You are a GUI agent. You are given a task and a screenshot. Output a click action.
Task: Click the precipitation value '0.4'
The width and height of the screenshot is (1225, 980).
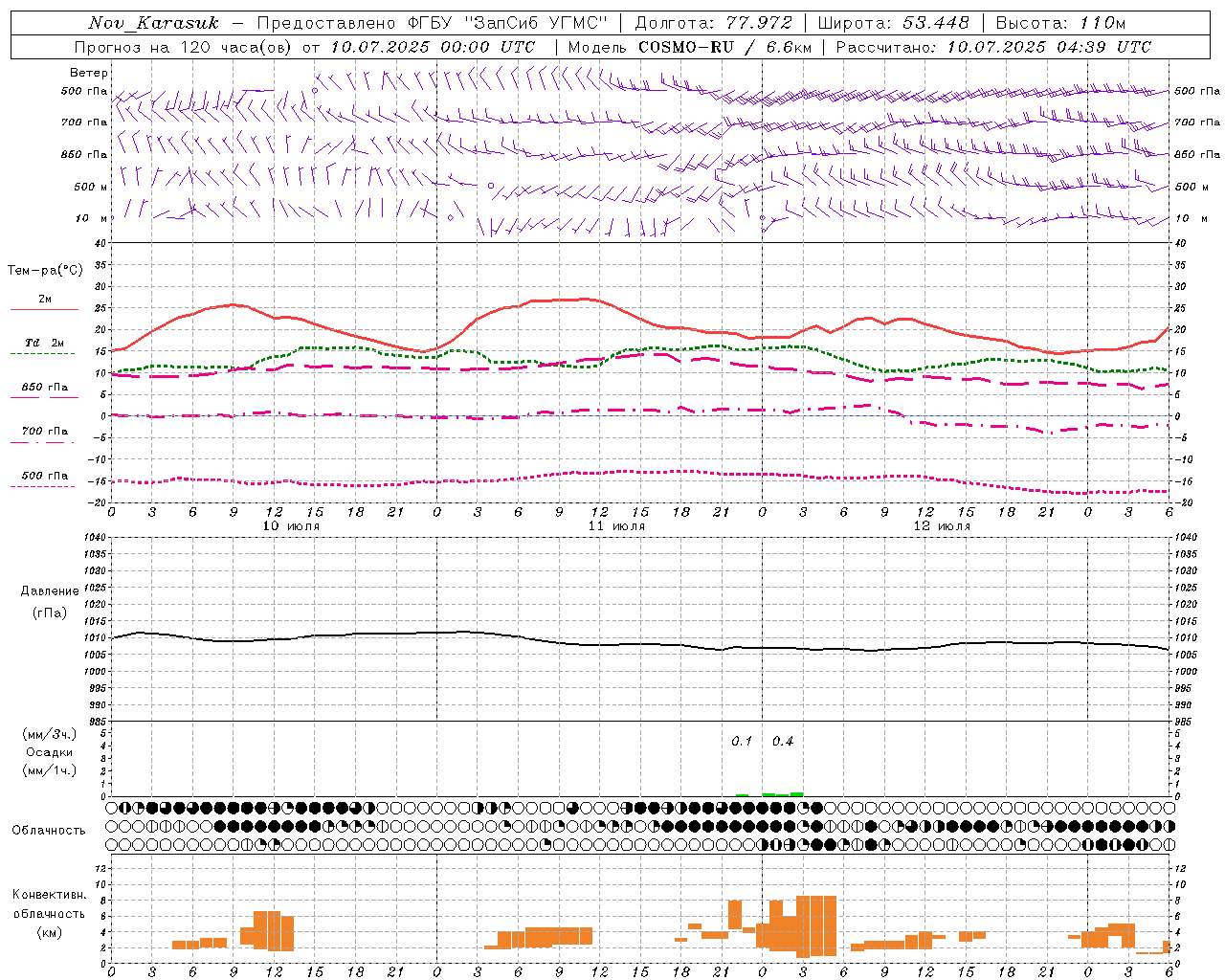(783, 742)
